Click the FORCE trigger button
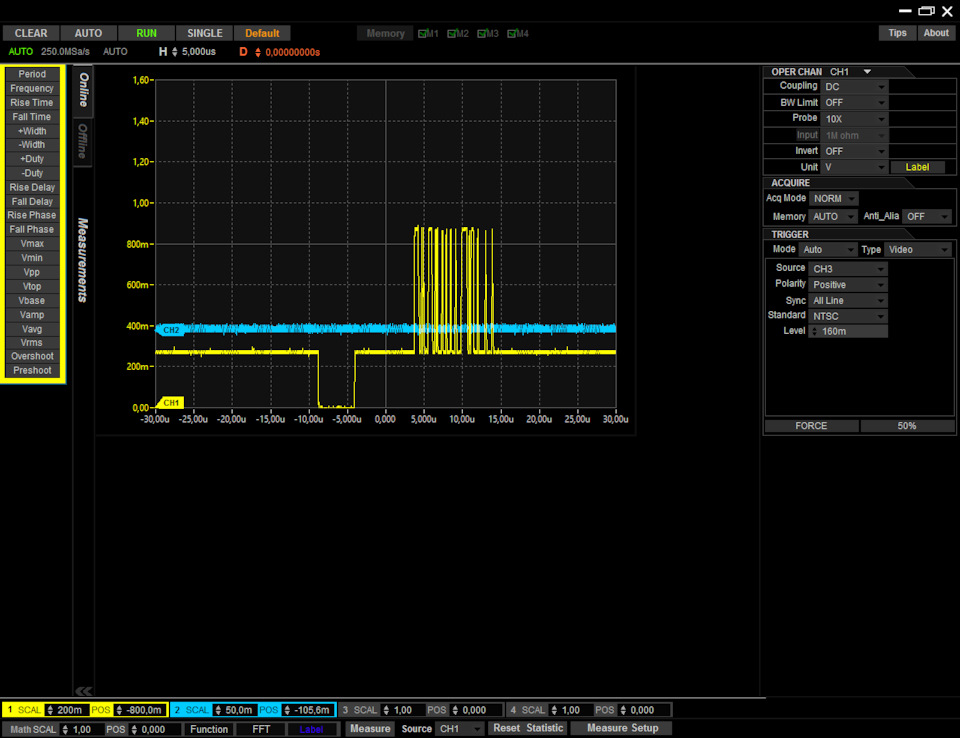The height and width of the screenshot is (738, 960). [x=811, y=426]
